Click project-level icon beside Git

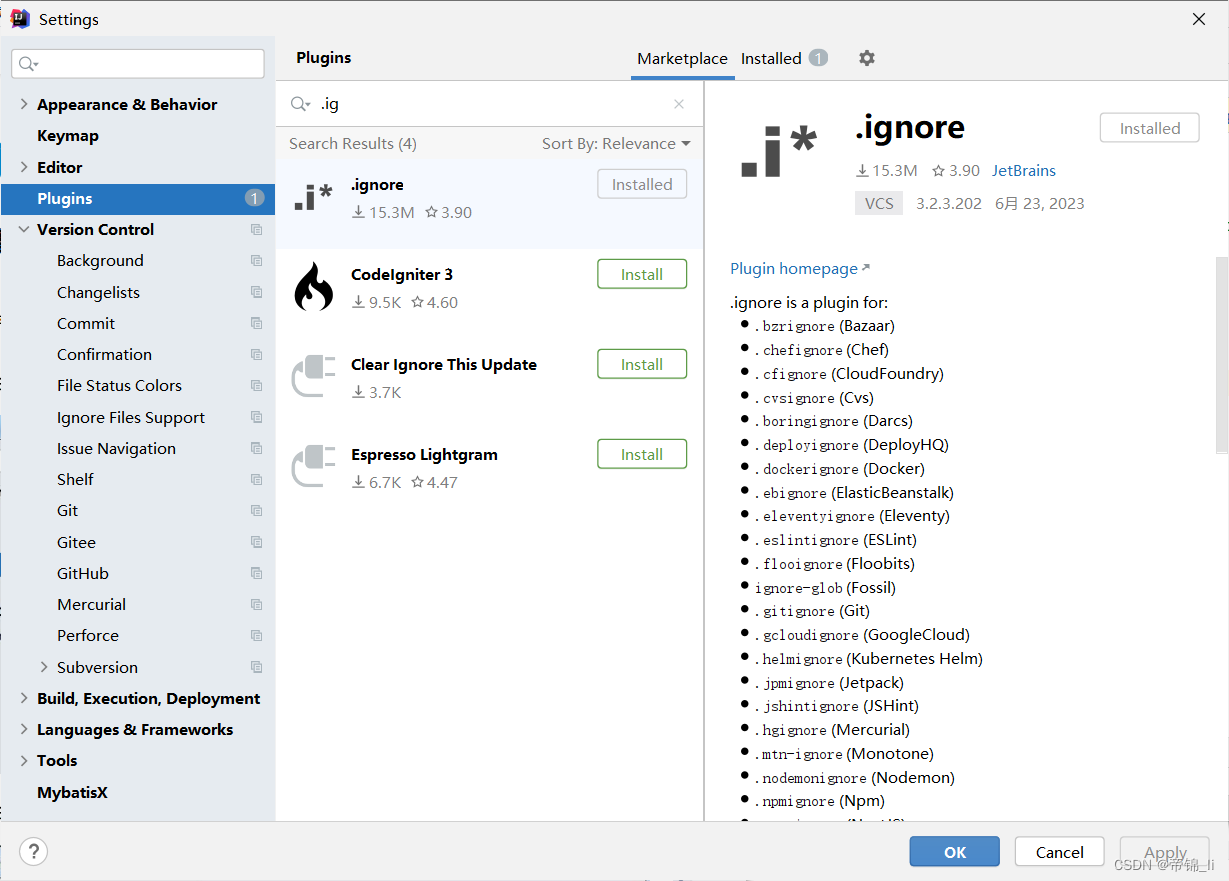click(x=257, y=510)
